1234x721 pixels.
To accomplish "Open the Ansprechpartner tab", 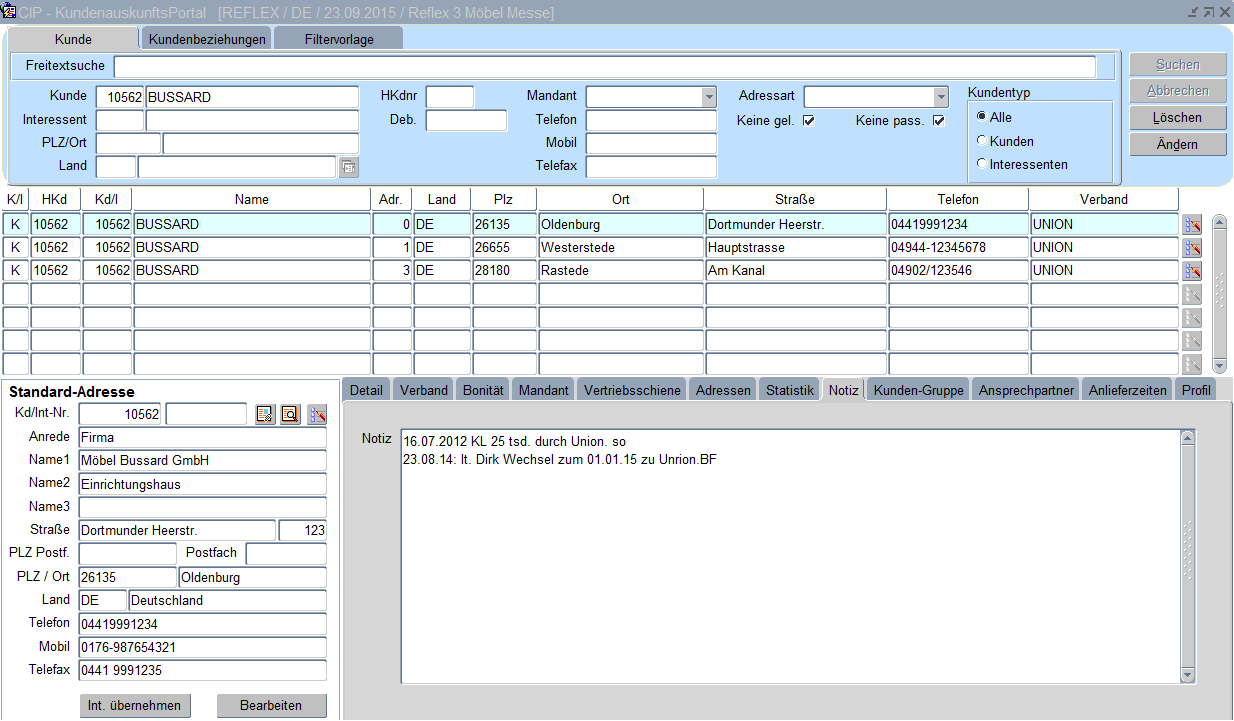I will (1026, 391).
